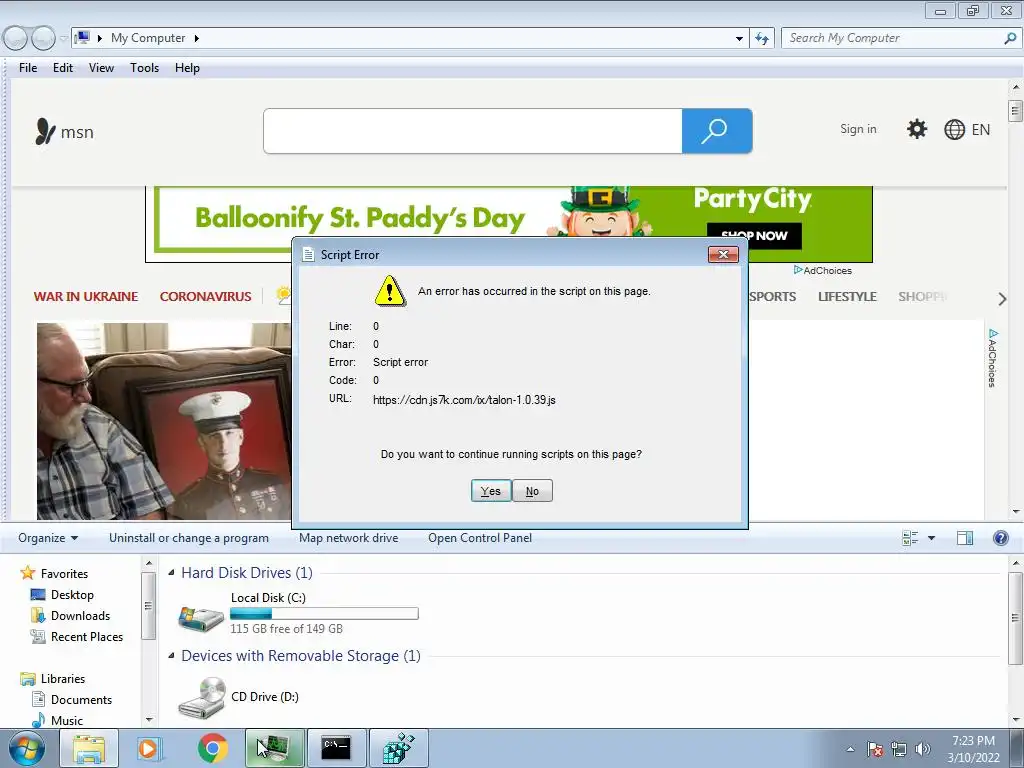
Task: Click the SHOP NOW banner button
Action: (x=754, y=236)
